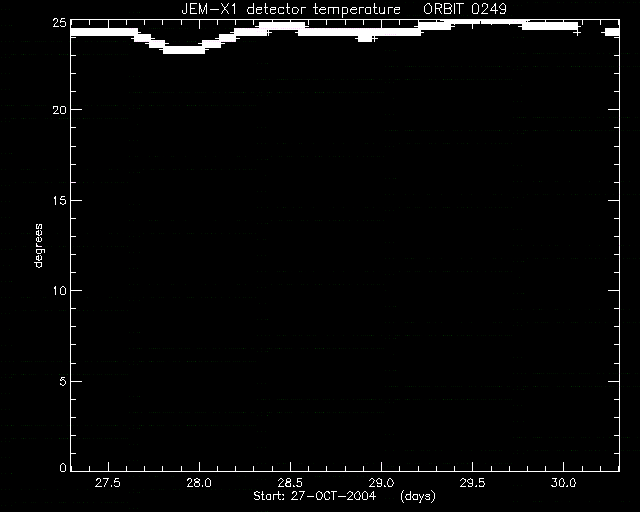640x512 pixels.
Task: Click the x-axis tick label 29.0
Action: [x=381, y=483]
